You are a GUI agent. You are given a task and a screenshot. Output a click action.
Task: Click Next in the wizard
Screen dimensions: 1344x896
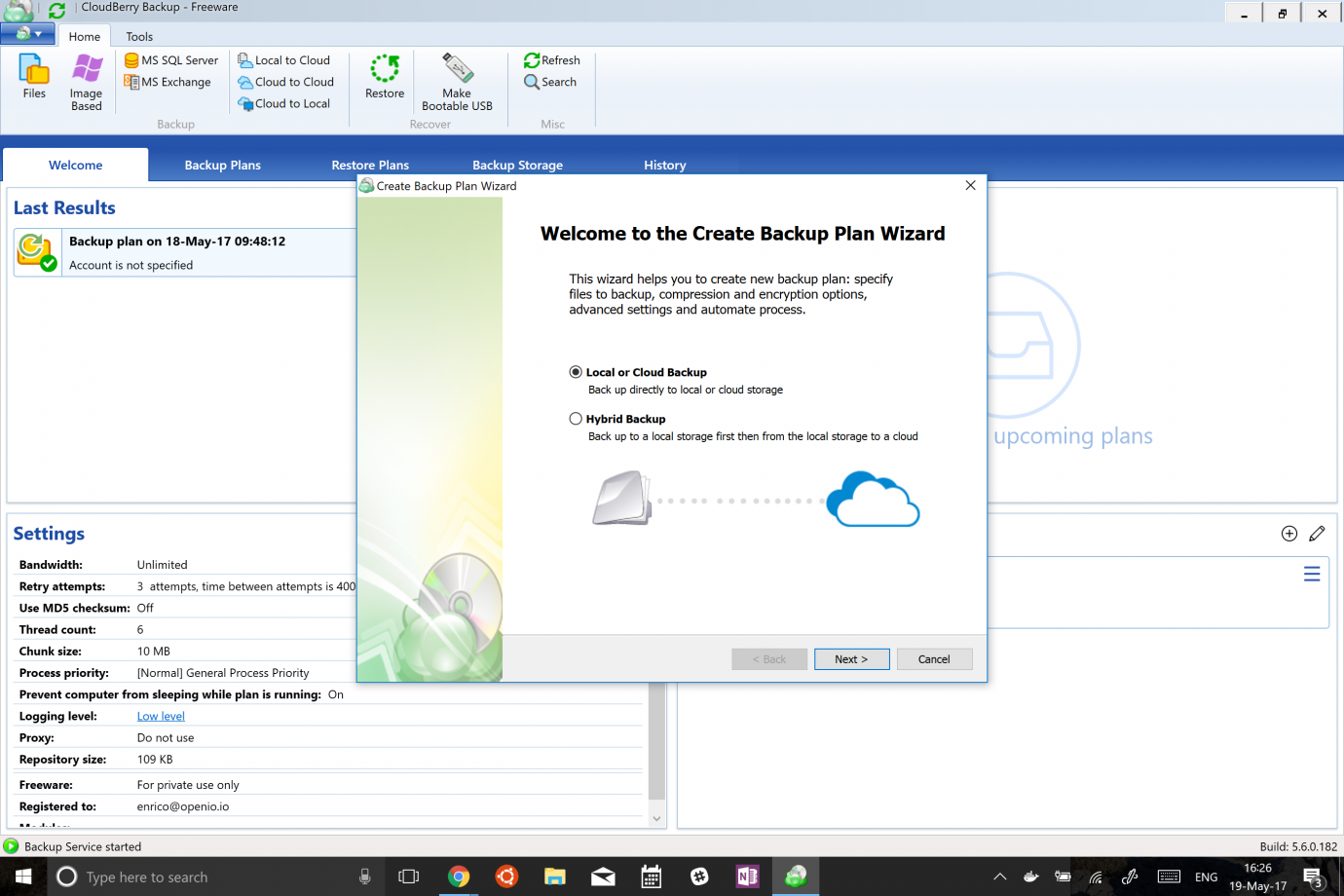click(x=851, y=659)
